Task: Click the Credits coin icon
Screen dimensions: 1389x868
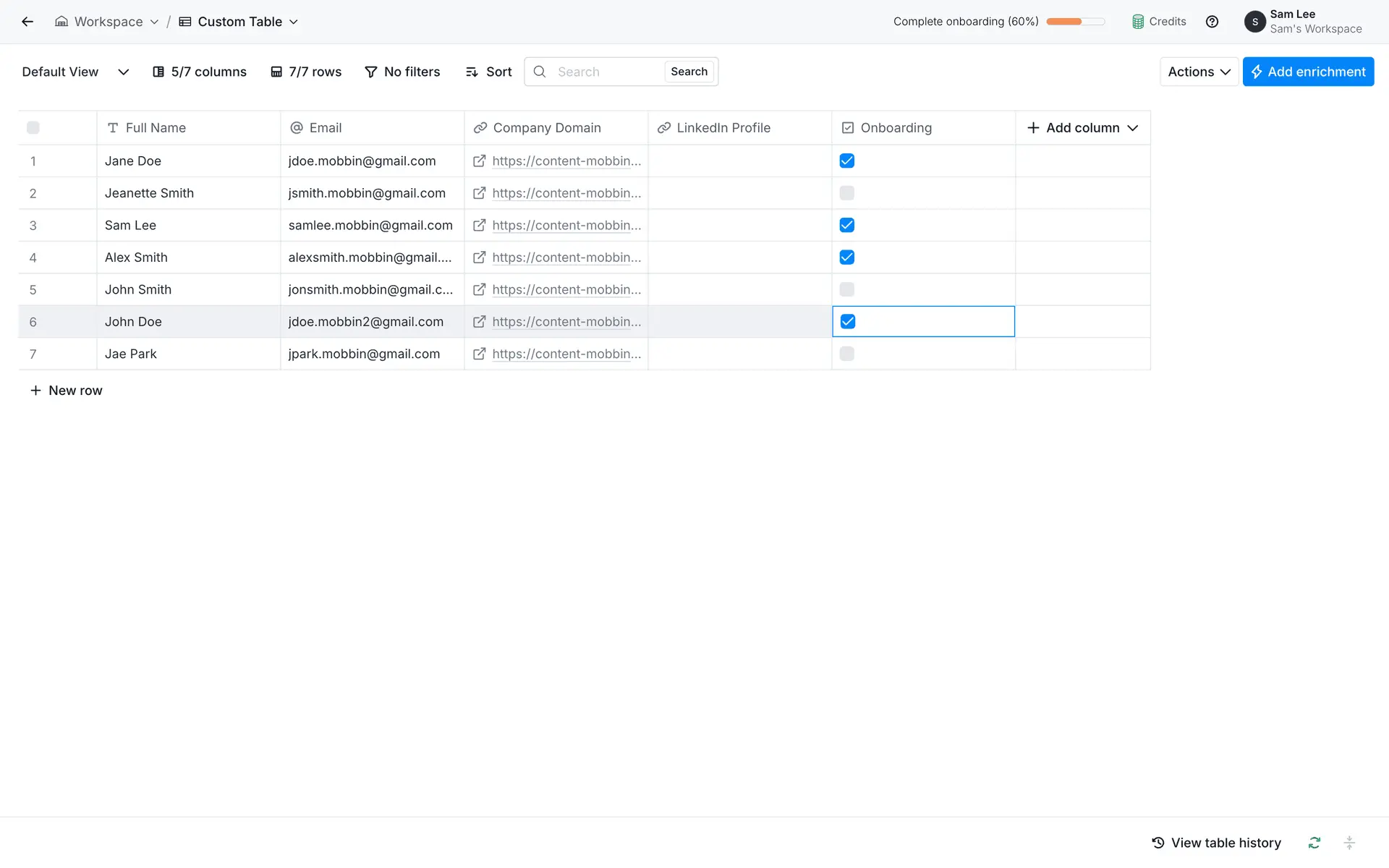Action: 1138,22
